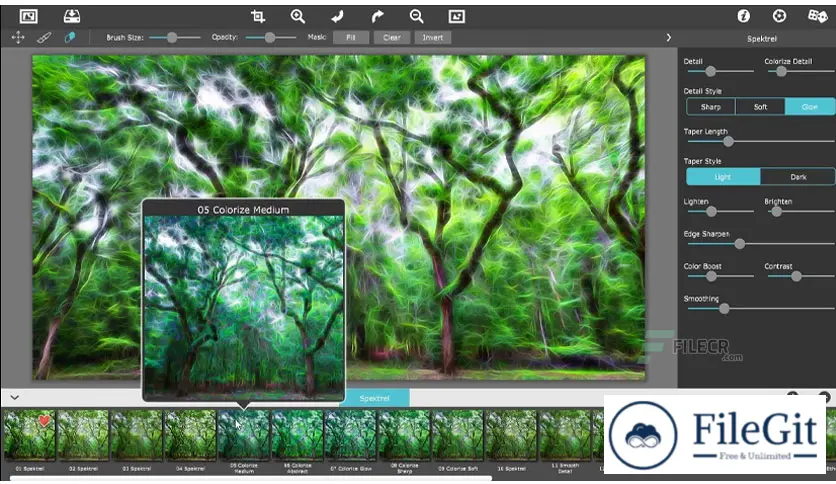Invert the mask with the Invert button
The height and width of the screenshot is (484, 836).
pos(432,37)
